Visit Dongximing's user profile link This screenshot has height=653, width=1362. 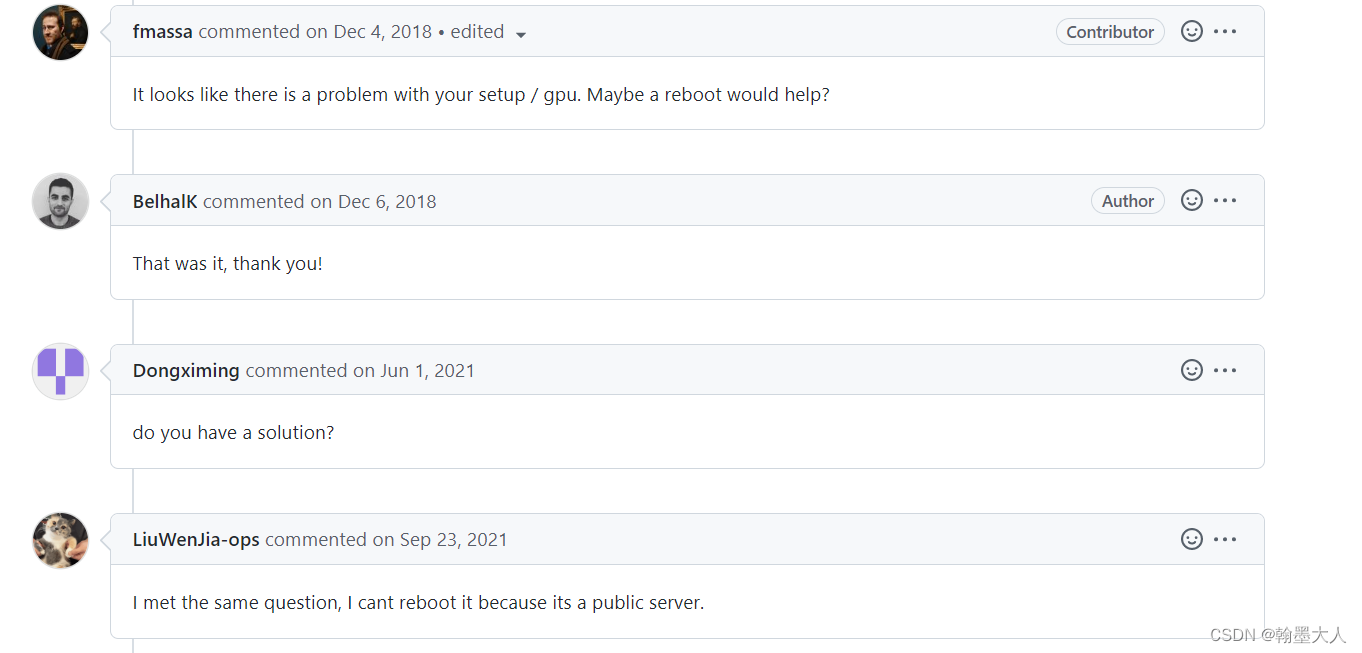coord(186,370)
